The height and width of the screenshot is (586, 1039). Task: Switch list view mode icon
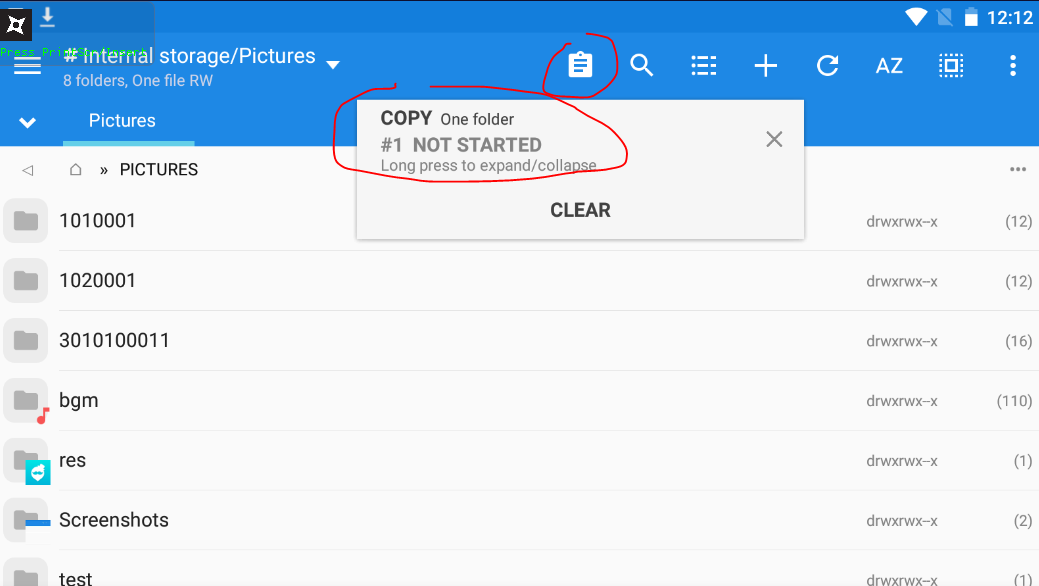[704, 66]
